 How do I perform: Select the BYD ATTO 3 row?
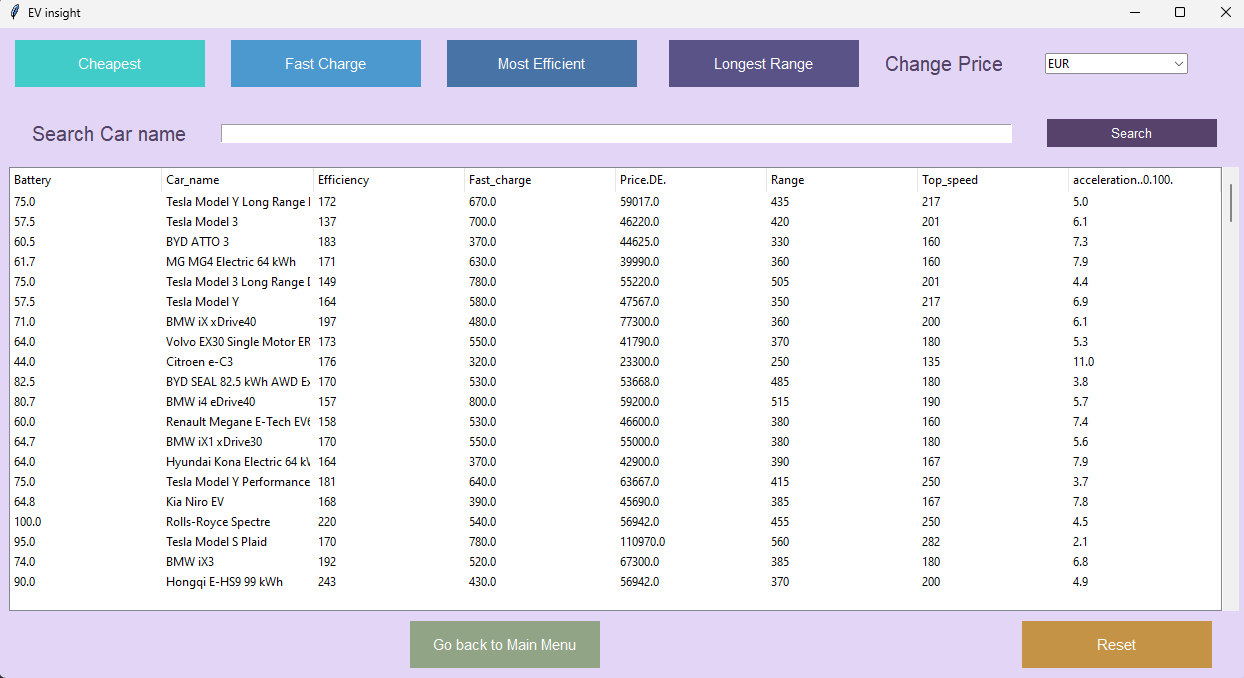point(615,242)
